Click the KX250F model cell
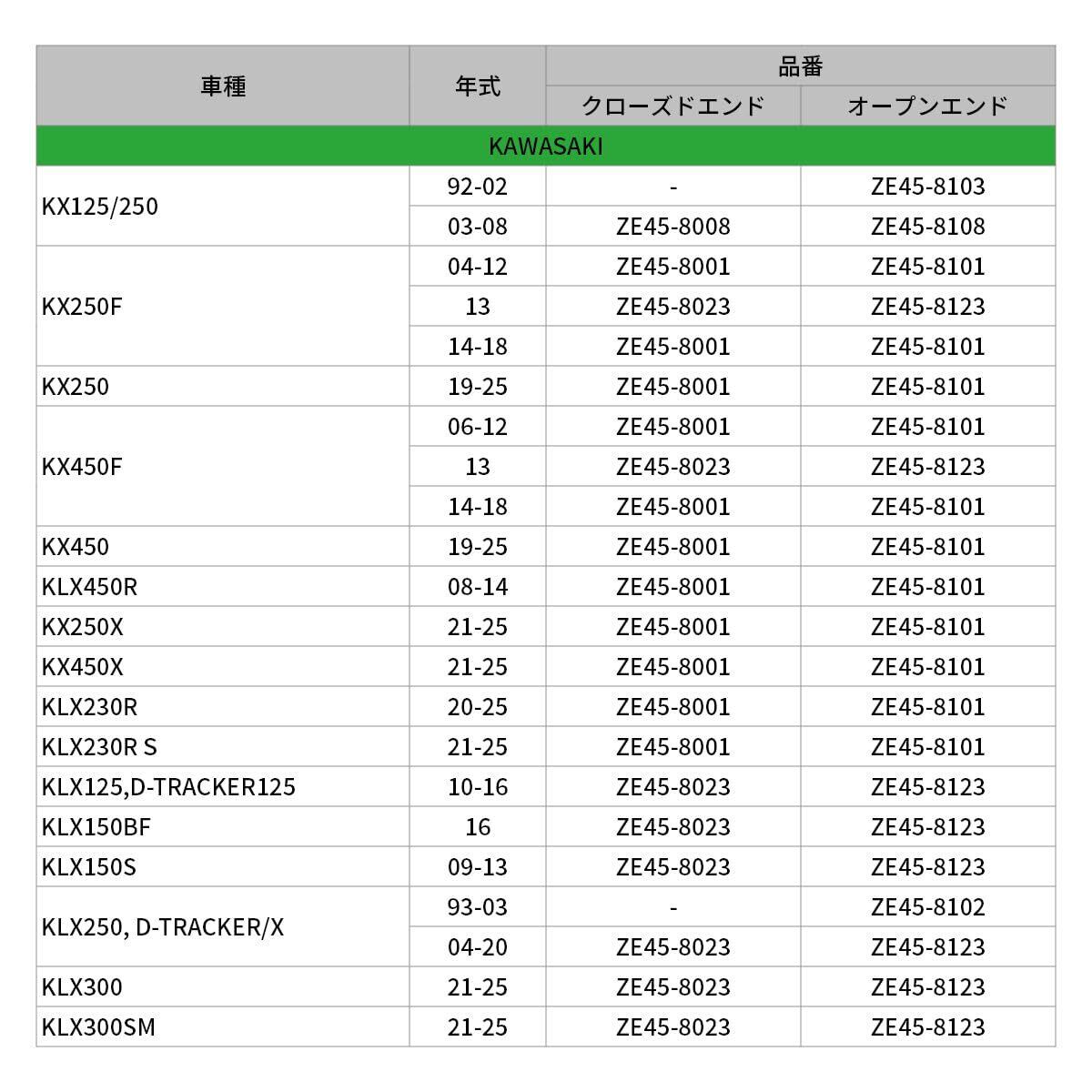 (x=82, y=307)
